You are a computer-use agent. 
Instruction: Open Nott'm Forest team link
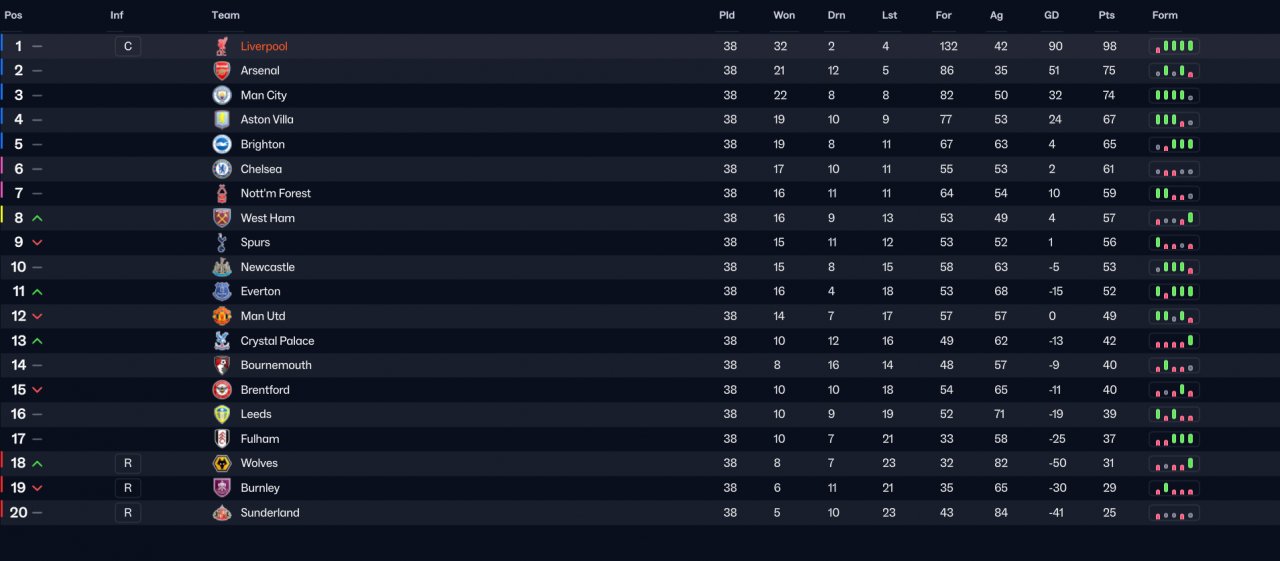[276, 193]
